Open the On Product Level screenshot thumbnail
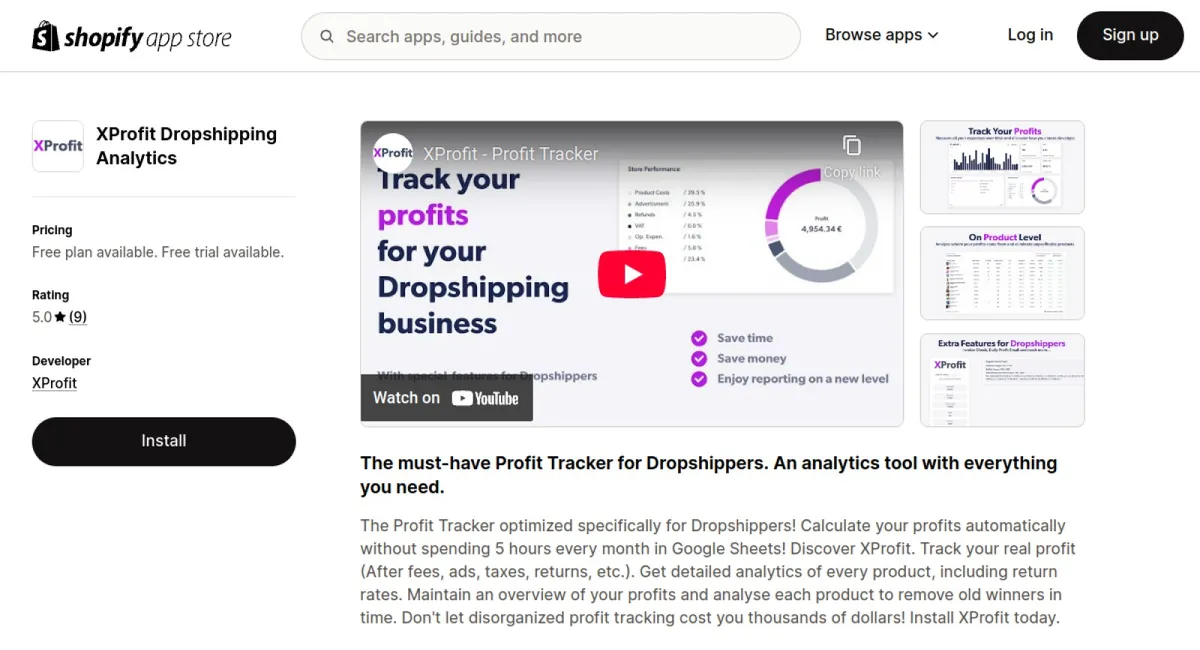Image resolution: width=1200 pixels, height=650 pixels. pos(1001,273)
